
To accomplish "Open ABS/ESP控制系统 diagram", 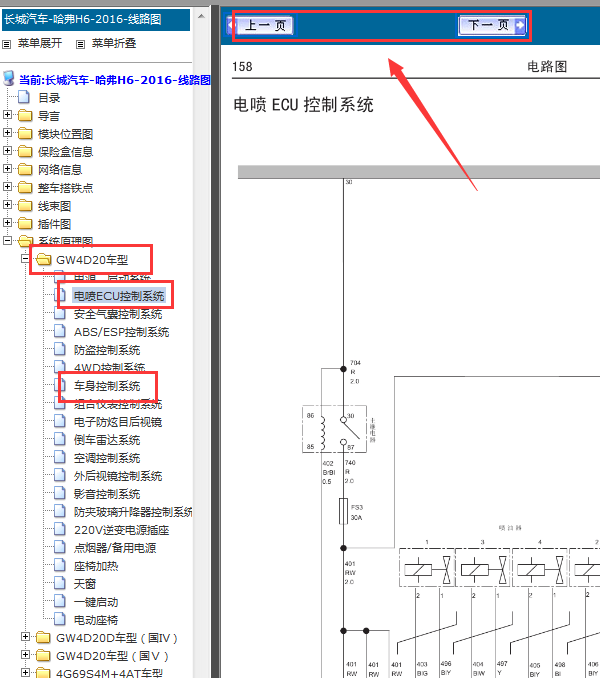I will pyautogui.click(x=121, y=332).
